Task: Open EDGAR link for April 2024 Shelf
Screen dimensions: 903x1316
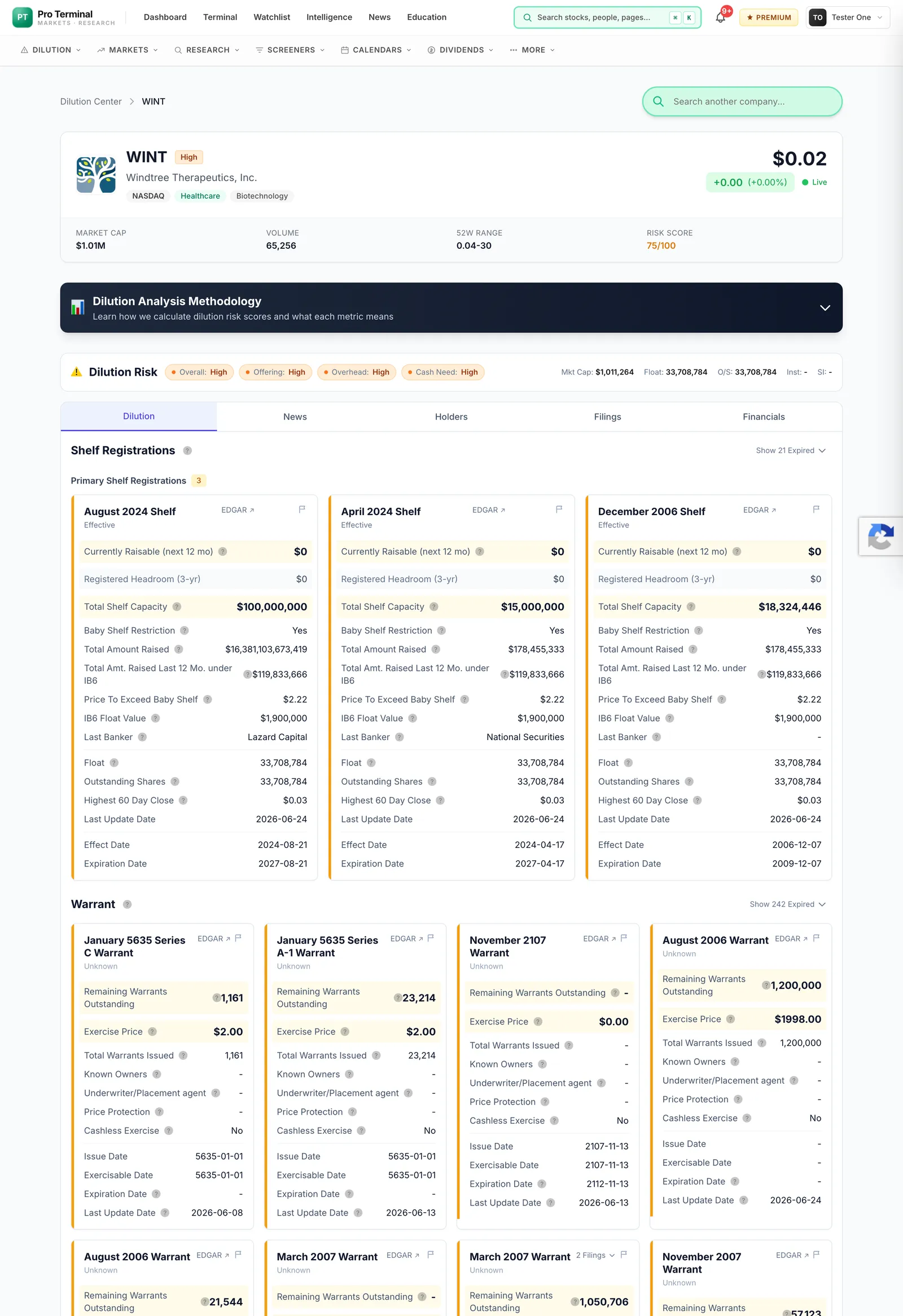Action: pos(488,509)
